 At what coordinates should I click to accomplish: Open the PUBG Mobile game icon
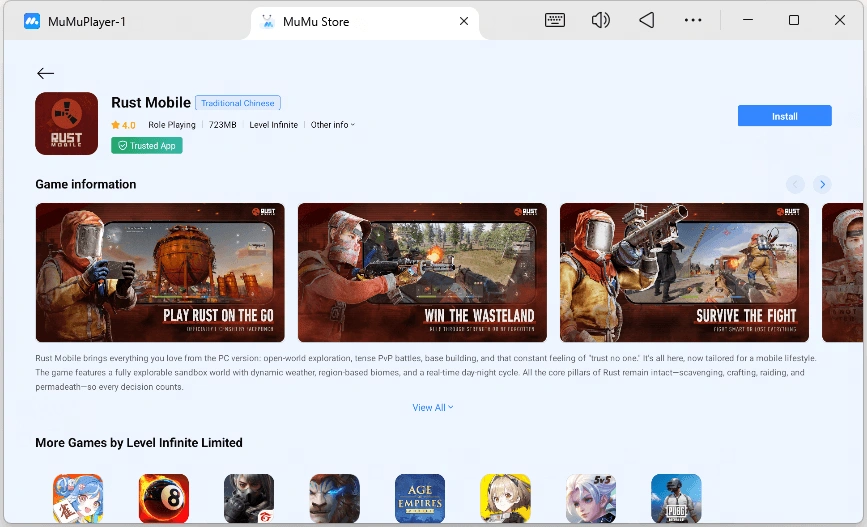(x=676, y=498)
